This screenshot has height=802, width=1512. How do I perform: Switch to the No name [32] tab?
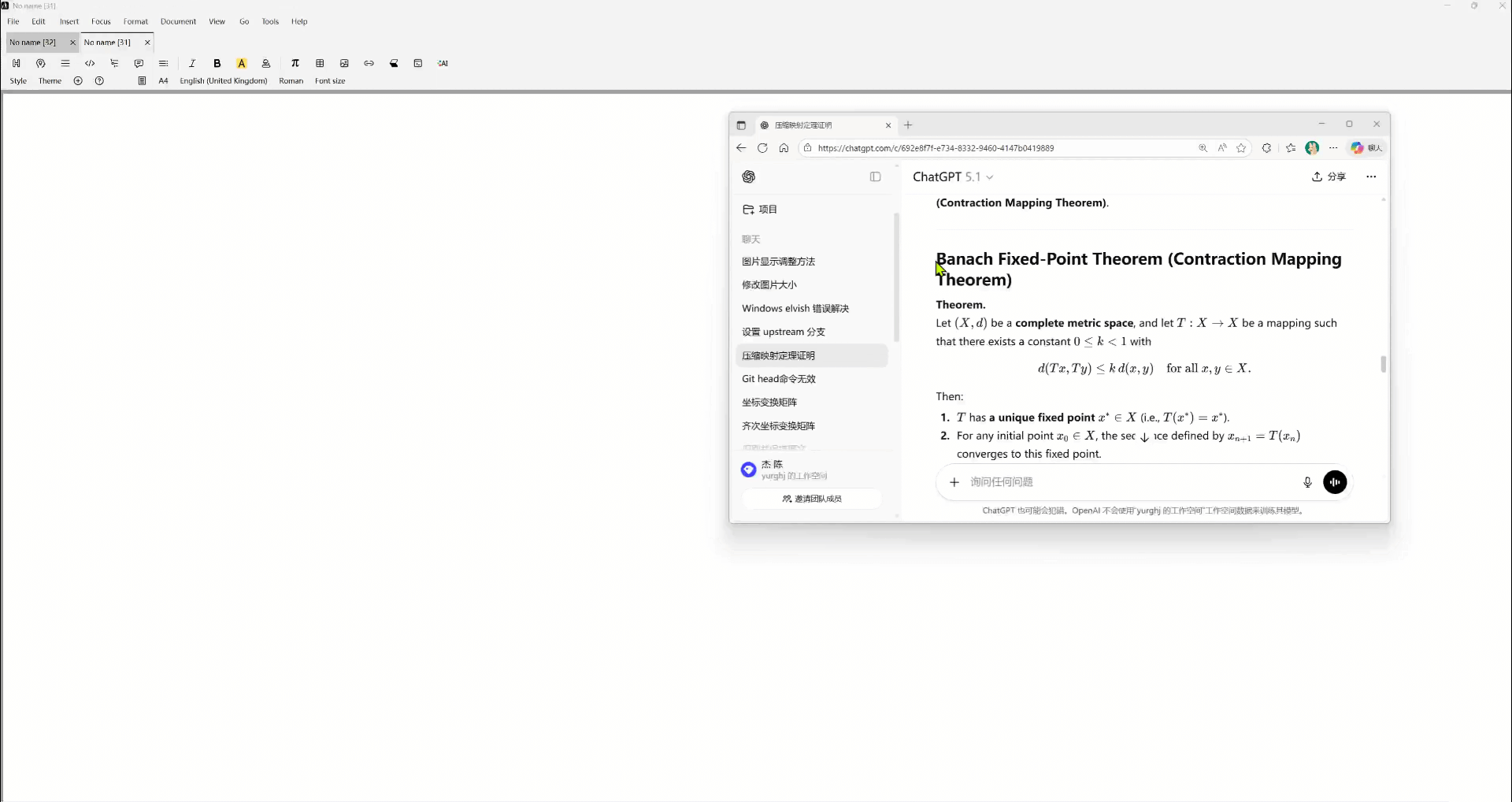click(33, 43)
